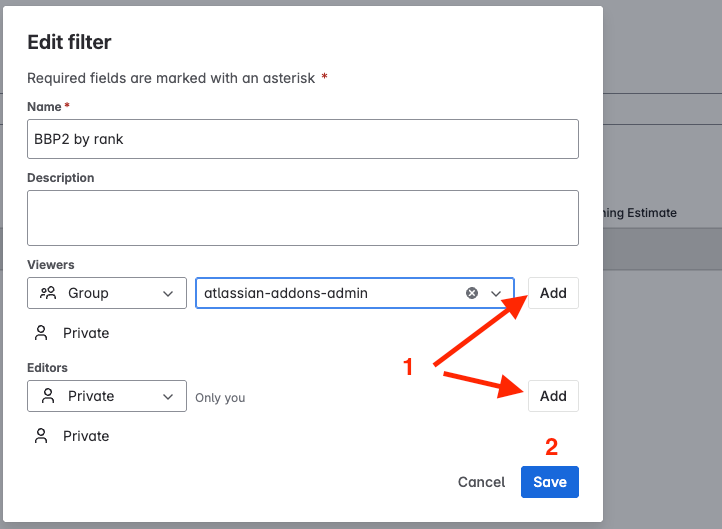Click the person icon beside Private under Editors

point(41,436)
